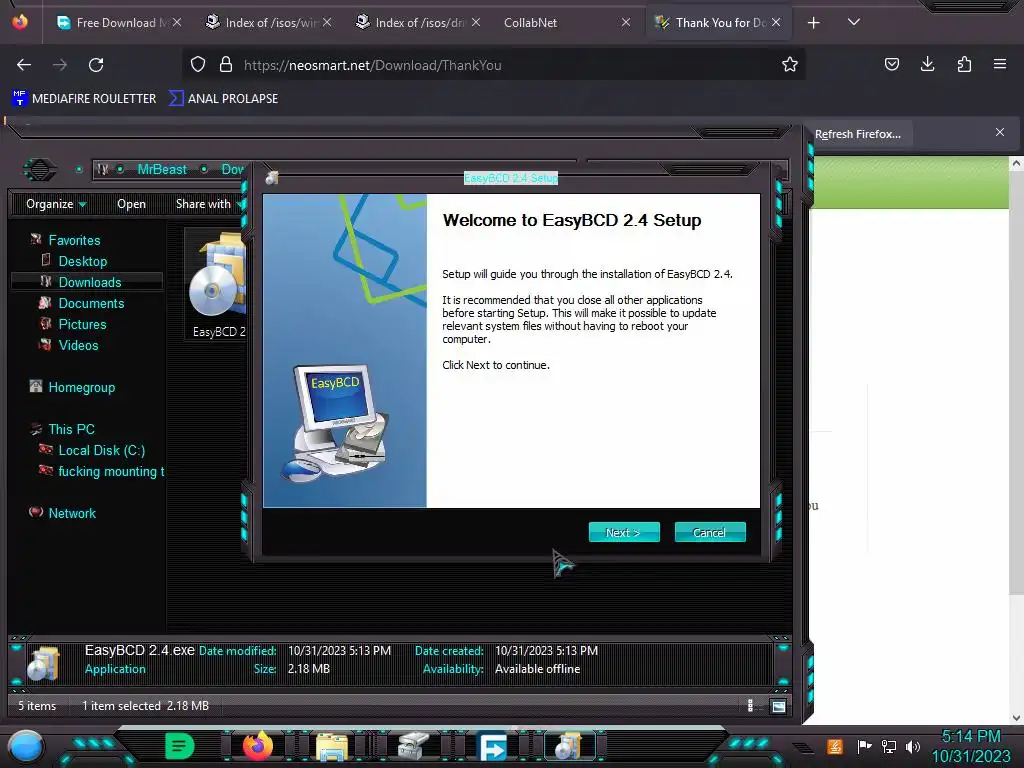This screenshot has height=768, width=1024.
Task: Select Documents in Explorer sidebar
Action: [x=91, y=303]
